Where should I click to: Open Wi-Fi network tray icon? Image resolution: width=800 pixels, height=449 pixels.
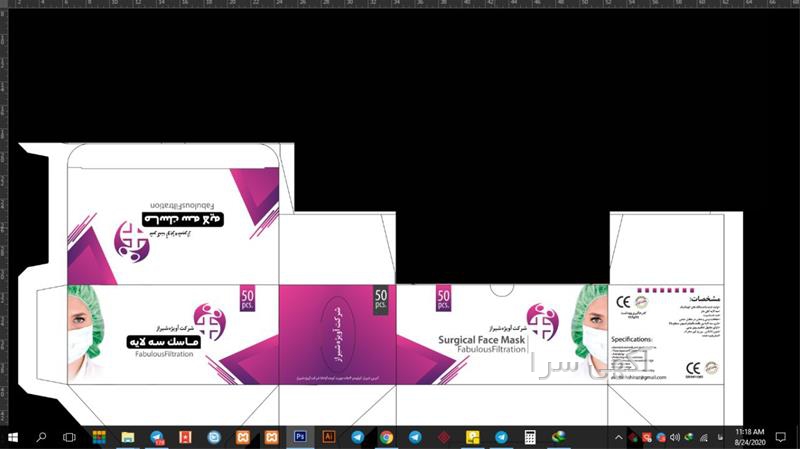[x=704, y=437]
